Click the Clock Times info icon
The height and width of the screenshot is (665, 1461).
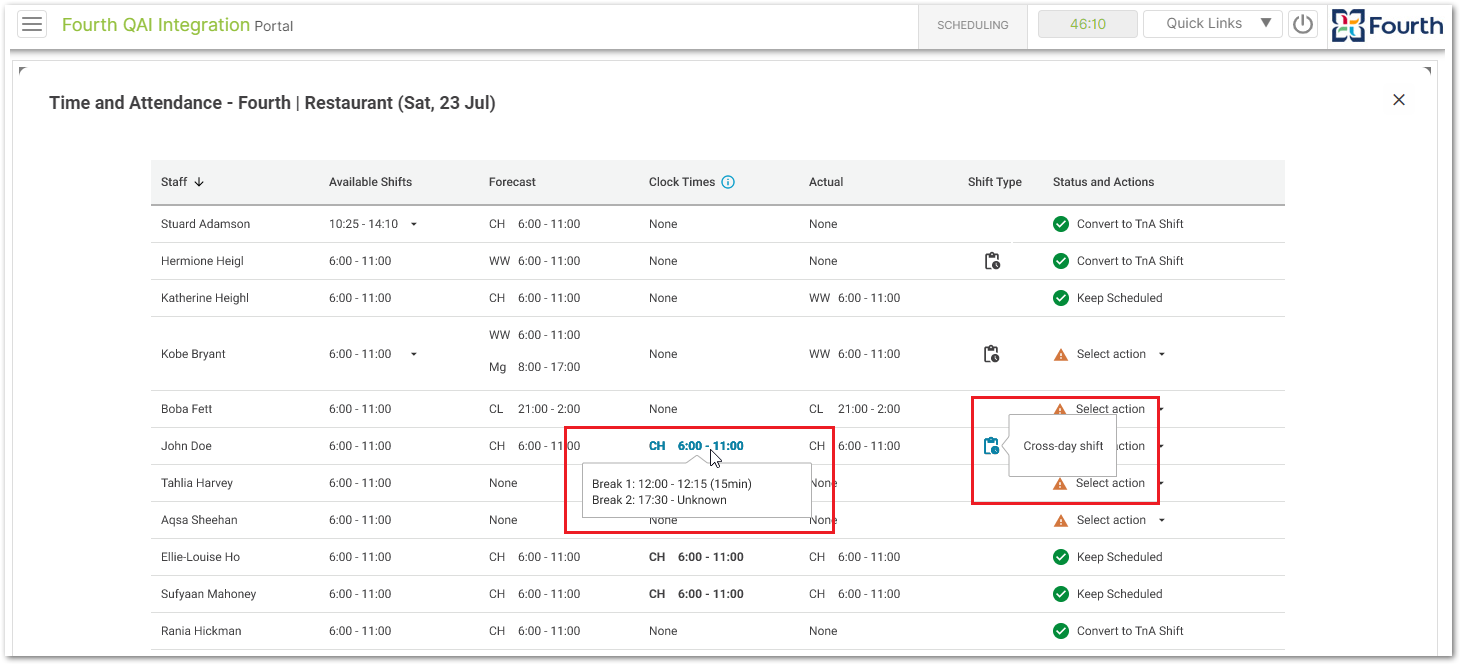coord(728,182)
